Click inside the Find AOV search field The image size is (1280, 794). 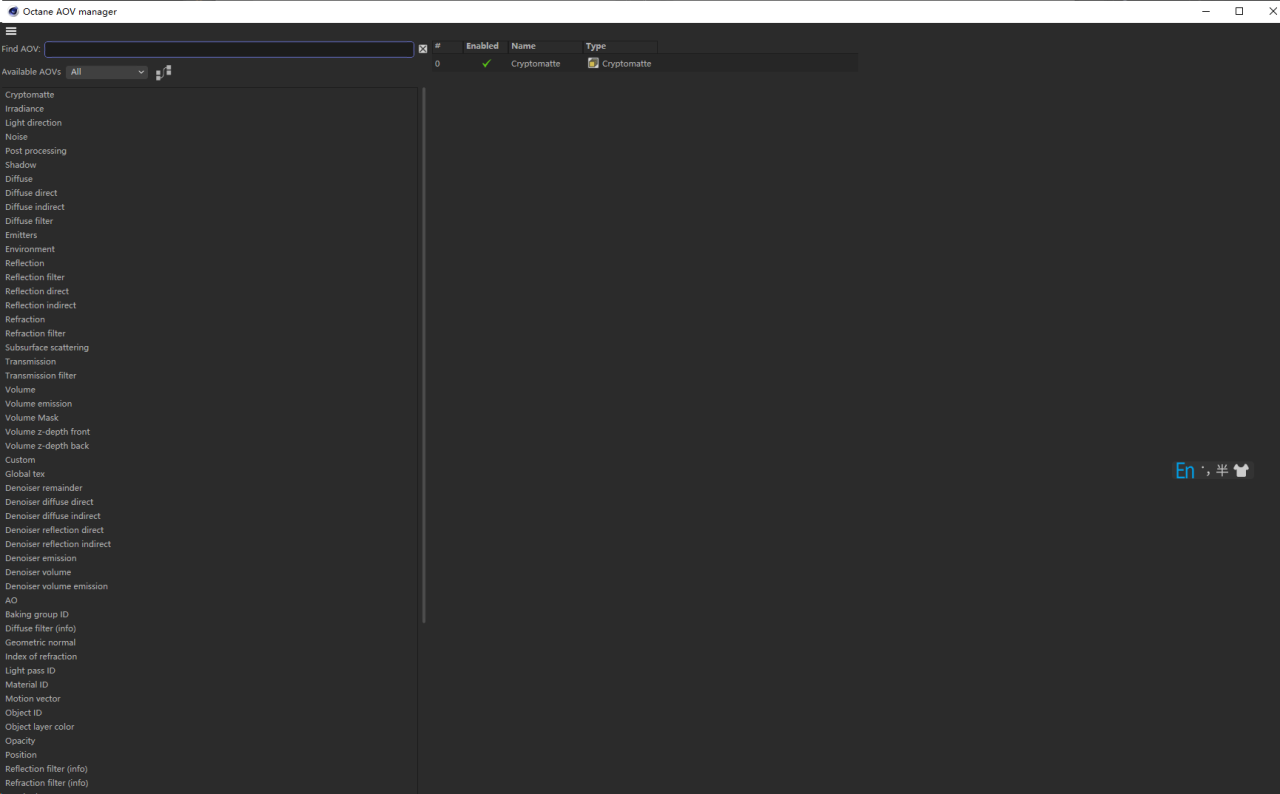tap(228, 49)
